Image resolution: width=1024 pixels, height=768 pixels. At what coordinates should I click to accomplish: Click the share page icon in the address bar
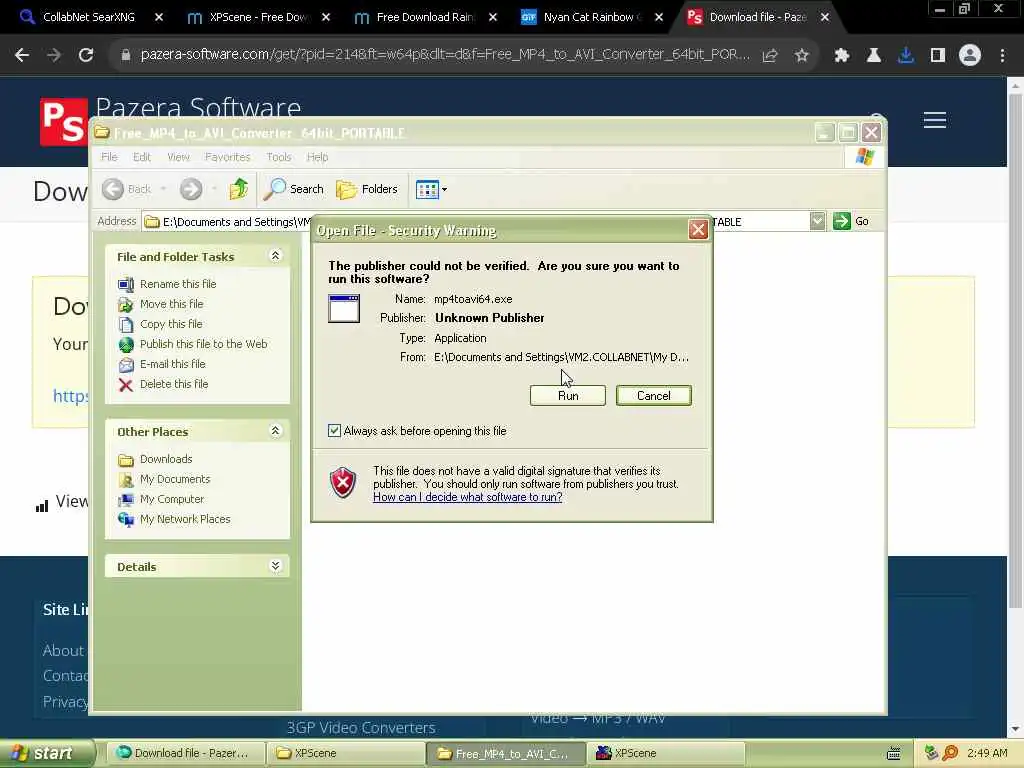pos(770,56)
